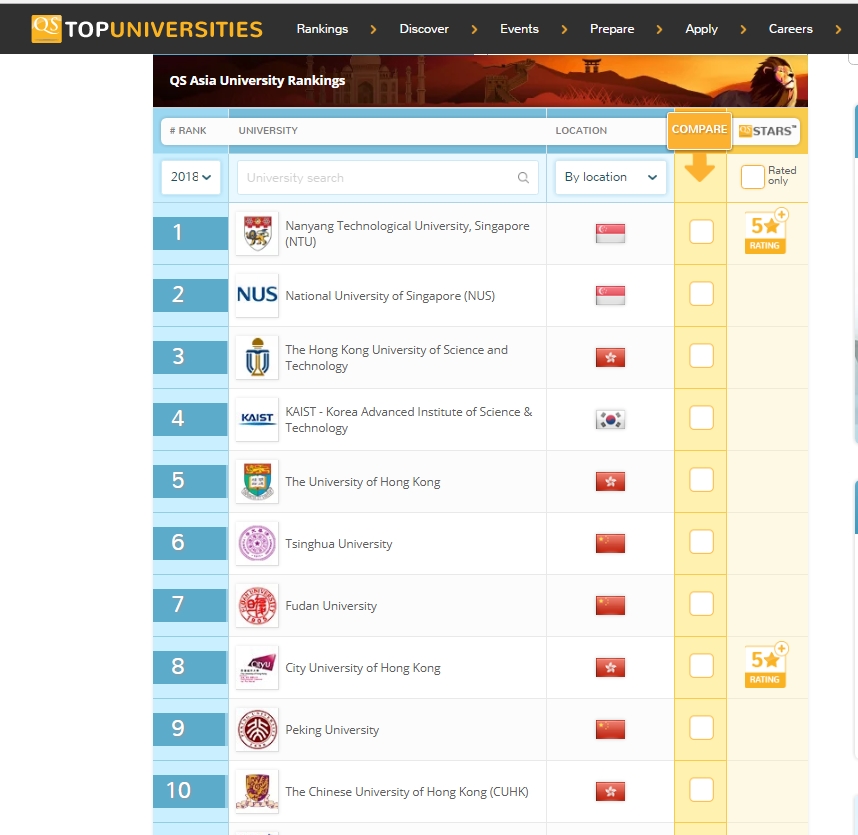Open the 2018 year dropdown
Viewport: 858px width, 835px height.
pyautogui.click(x=191, y=177)
